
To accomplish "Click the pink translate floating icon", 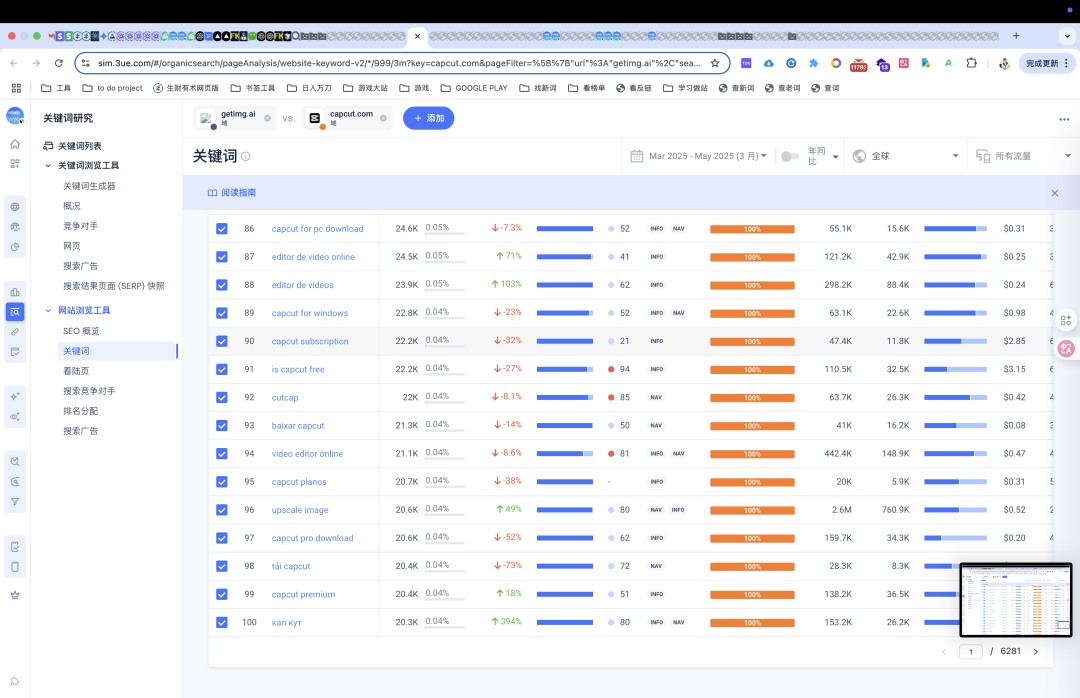I will [x=1066, y=348].
